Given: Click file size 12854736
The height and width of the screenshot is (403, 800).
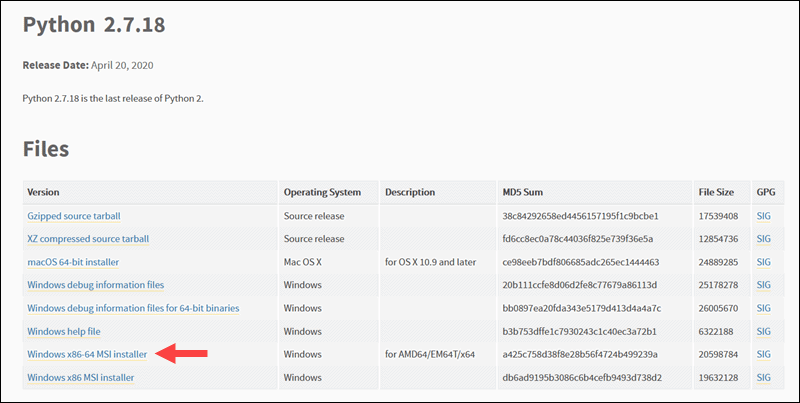Looking at the screenshot, I should (x=718, y=239).
